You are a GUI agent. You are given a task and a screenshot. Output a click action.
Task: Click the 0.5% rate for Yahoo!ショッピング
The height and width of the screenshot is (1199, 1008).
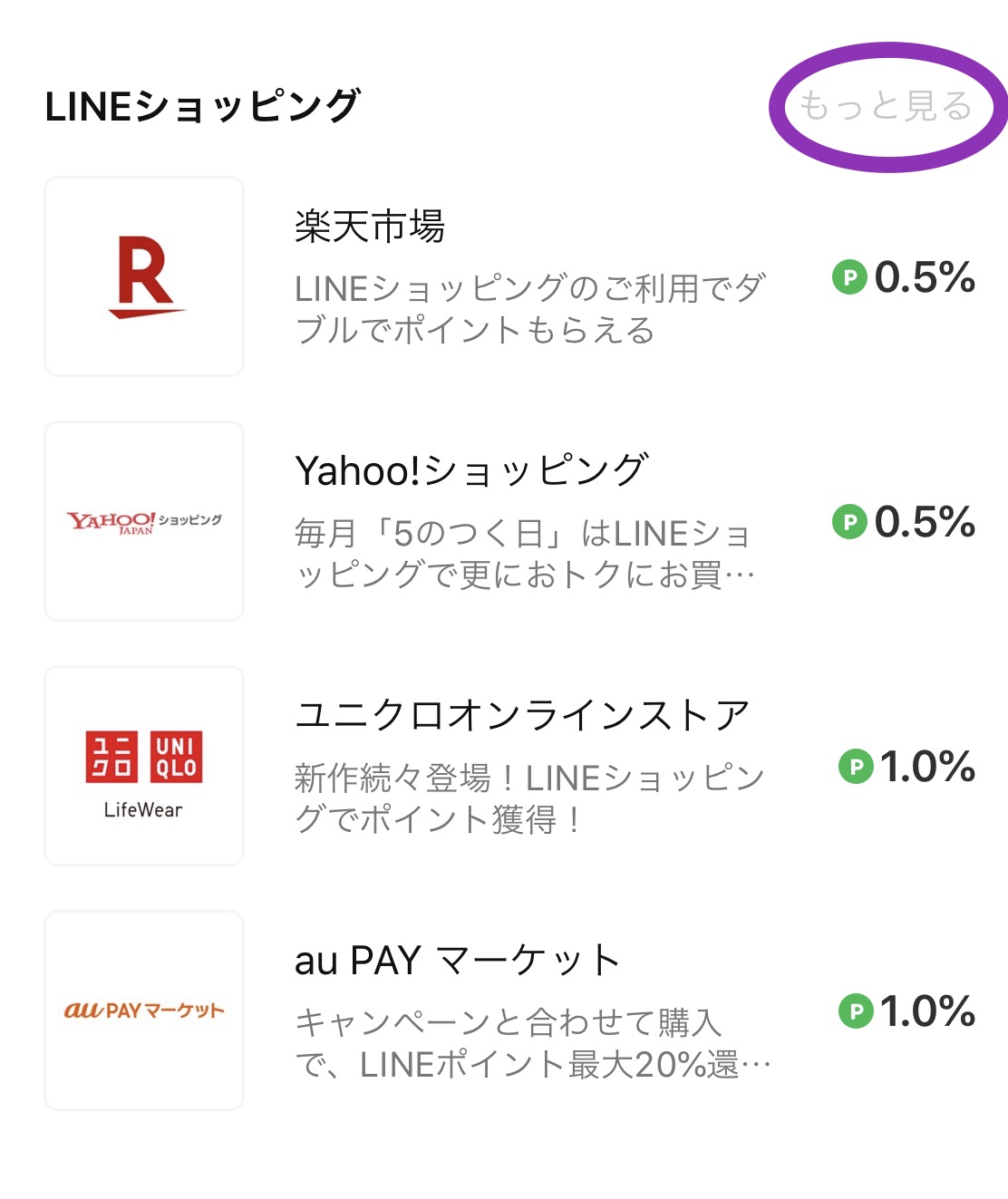(925, 522)
